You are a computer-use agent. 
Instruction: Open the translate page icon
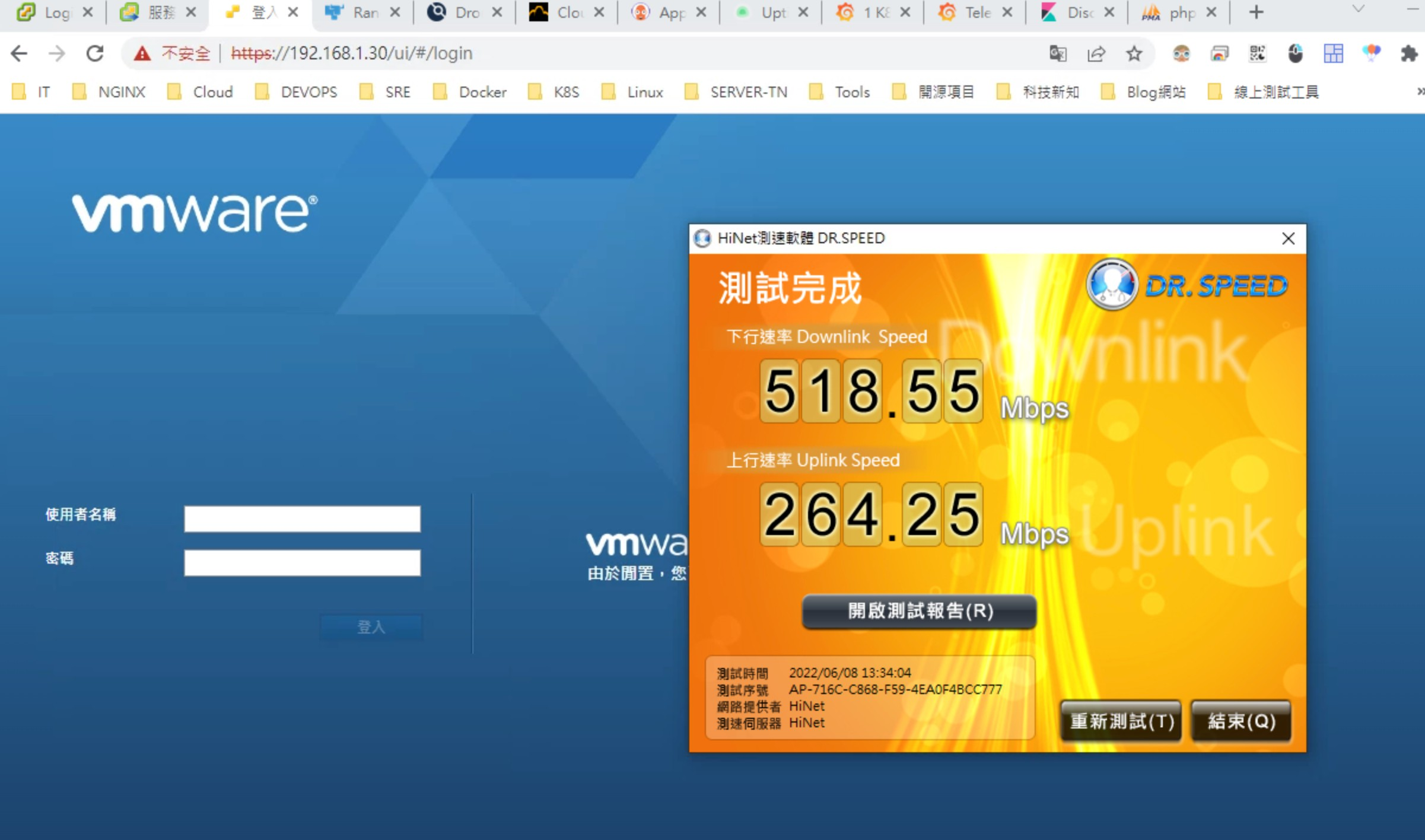[x=1058, y=53]
